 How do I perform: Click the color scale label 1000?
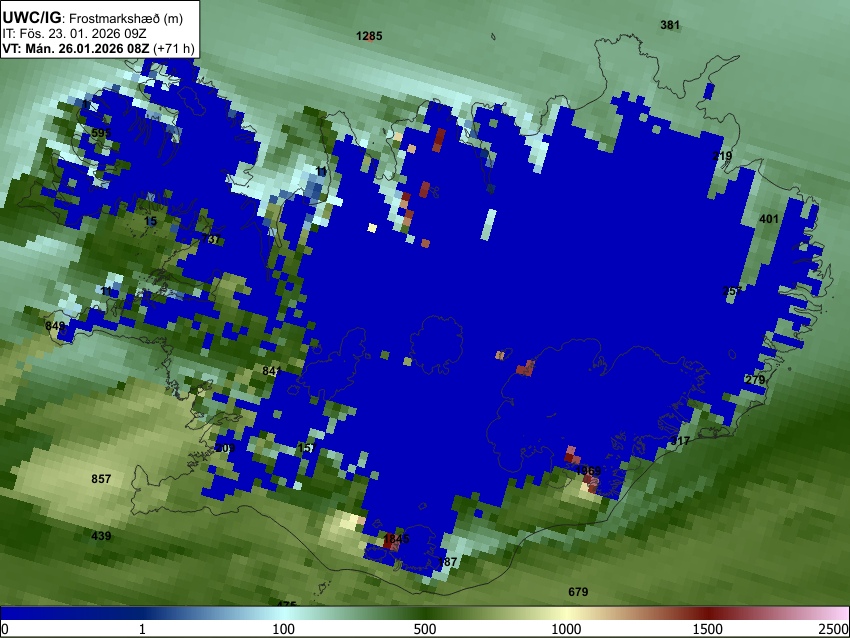(566, 629)
